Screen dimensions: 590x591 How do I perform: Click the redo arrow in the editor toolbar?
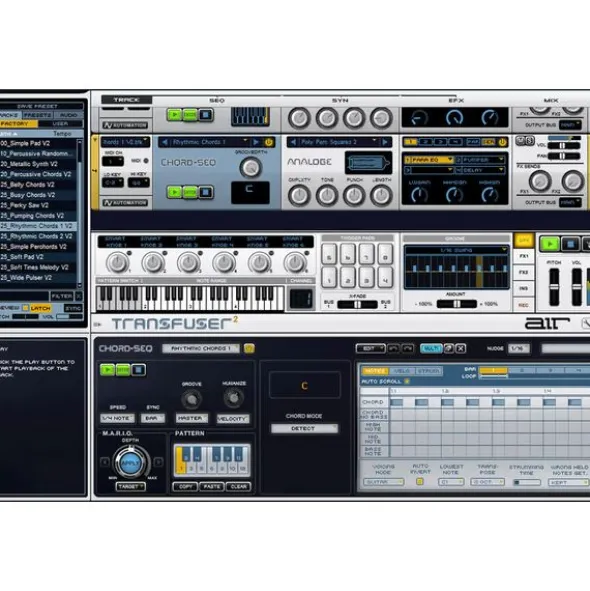click(408, 348)
